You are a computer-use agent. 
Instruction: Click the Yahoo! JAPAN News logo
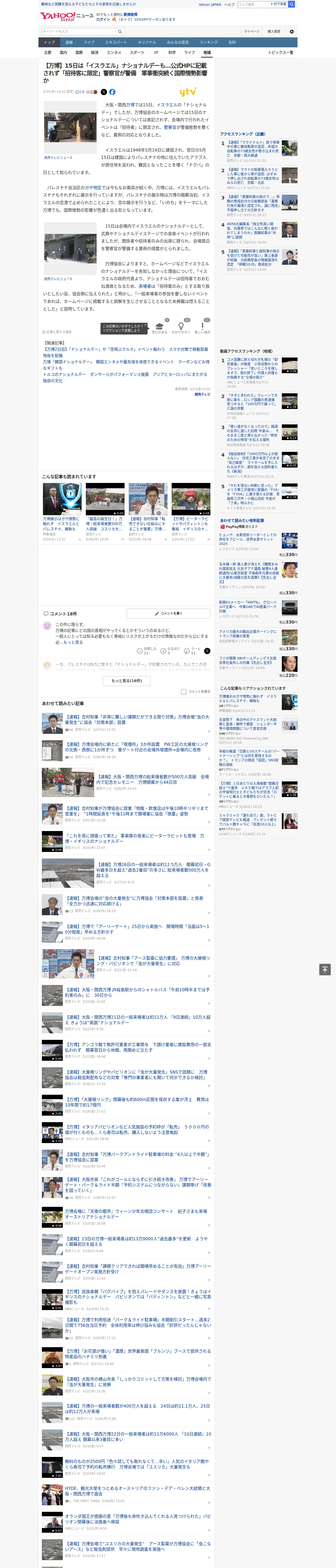point(66,16)
